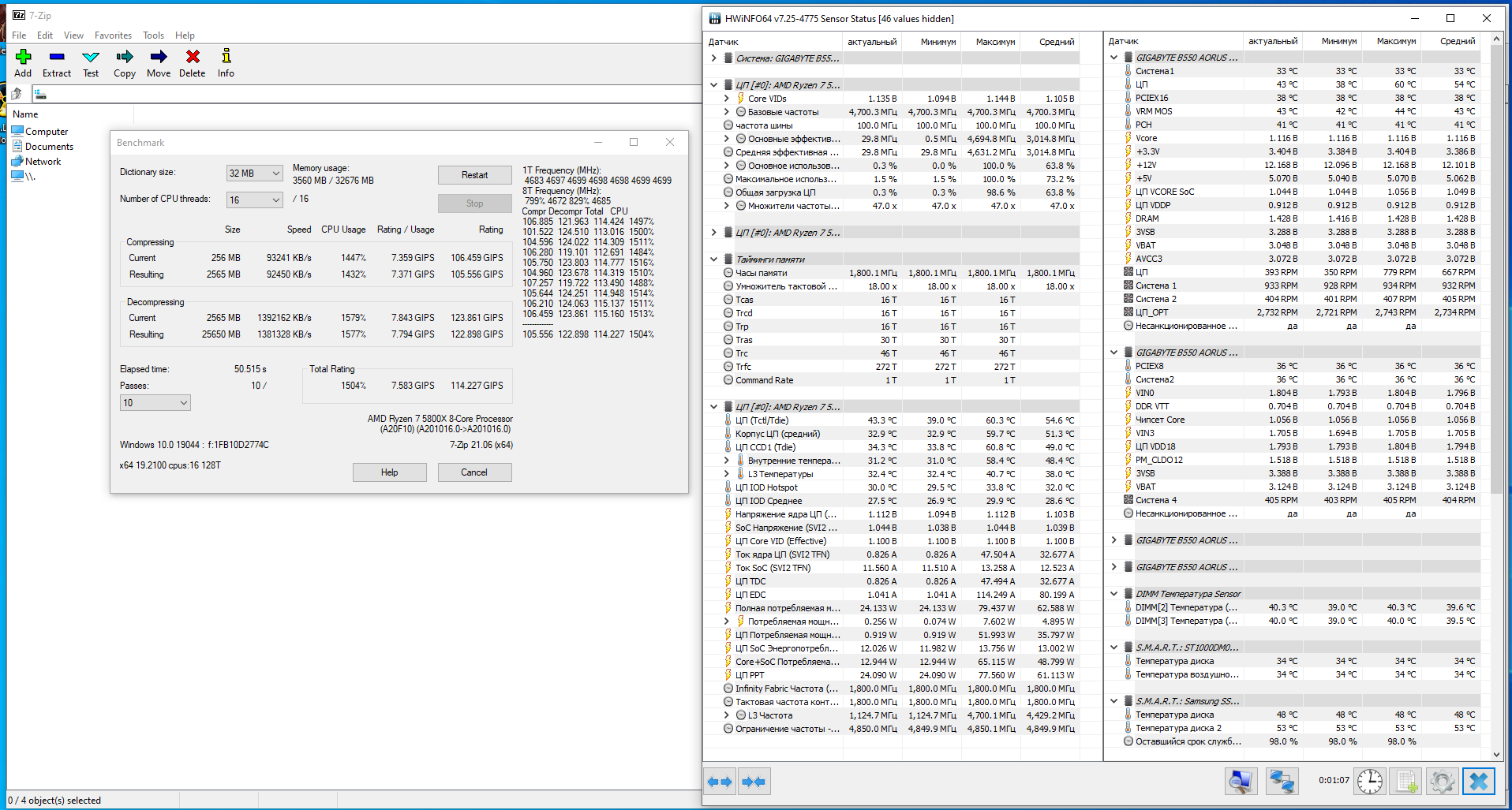Open the File menu in 7-Zip
The width and height of the screenshot is (1512, 810).
pyautogui.click(x=19, y=35)
